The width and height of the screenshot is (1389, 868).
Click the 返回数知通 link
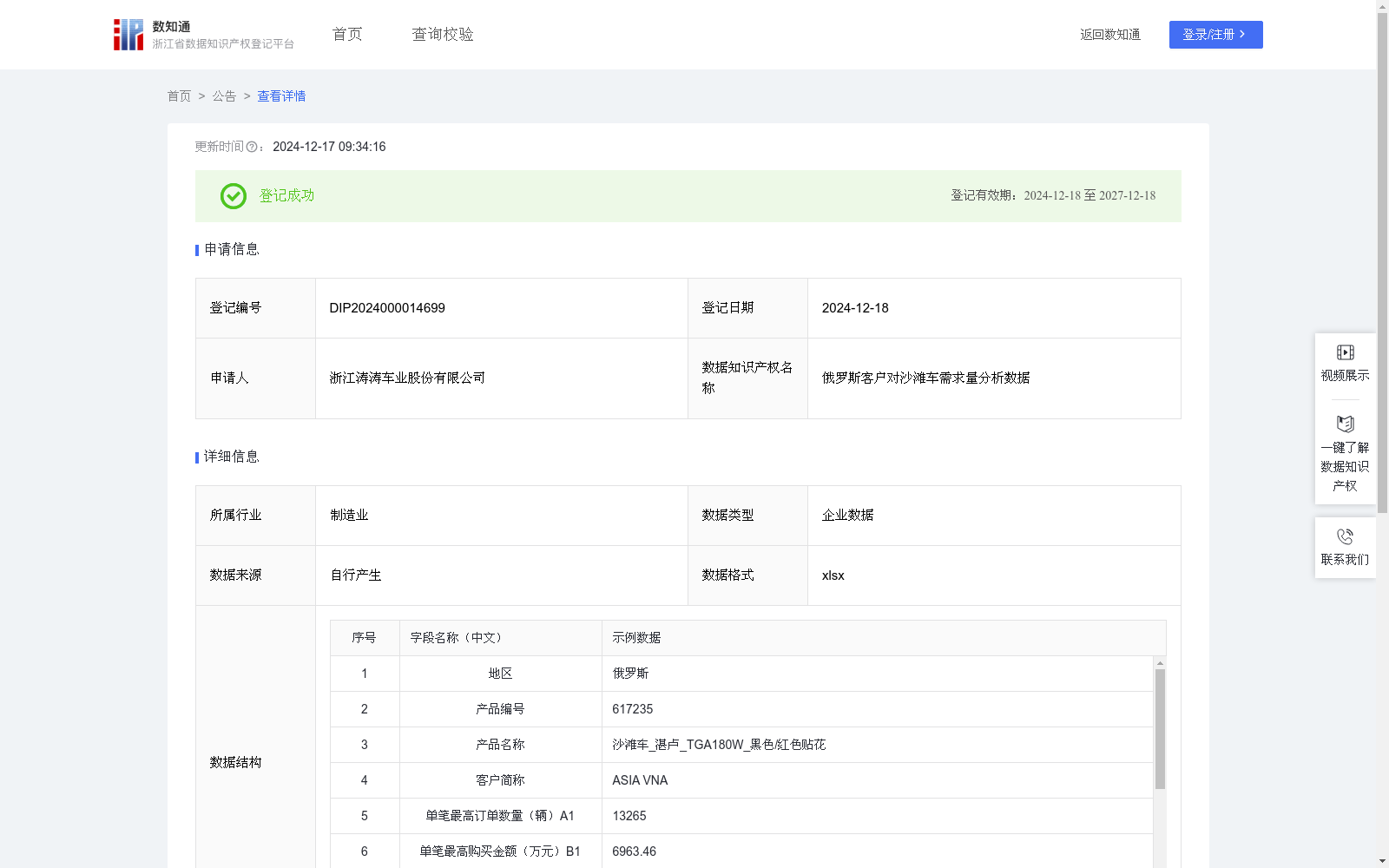coord(1109,35)
